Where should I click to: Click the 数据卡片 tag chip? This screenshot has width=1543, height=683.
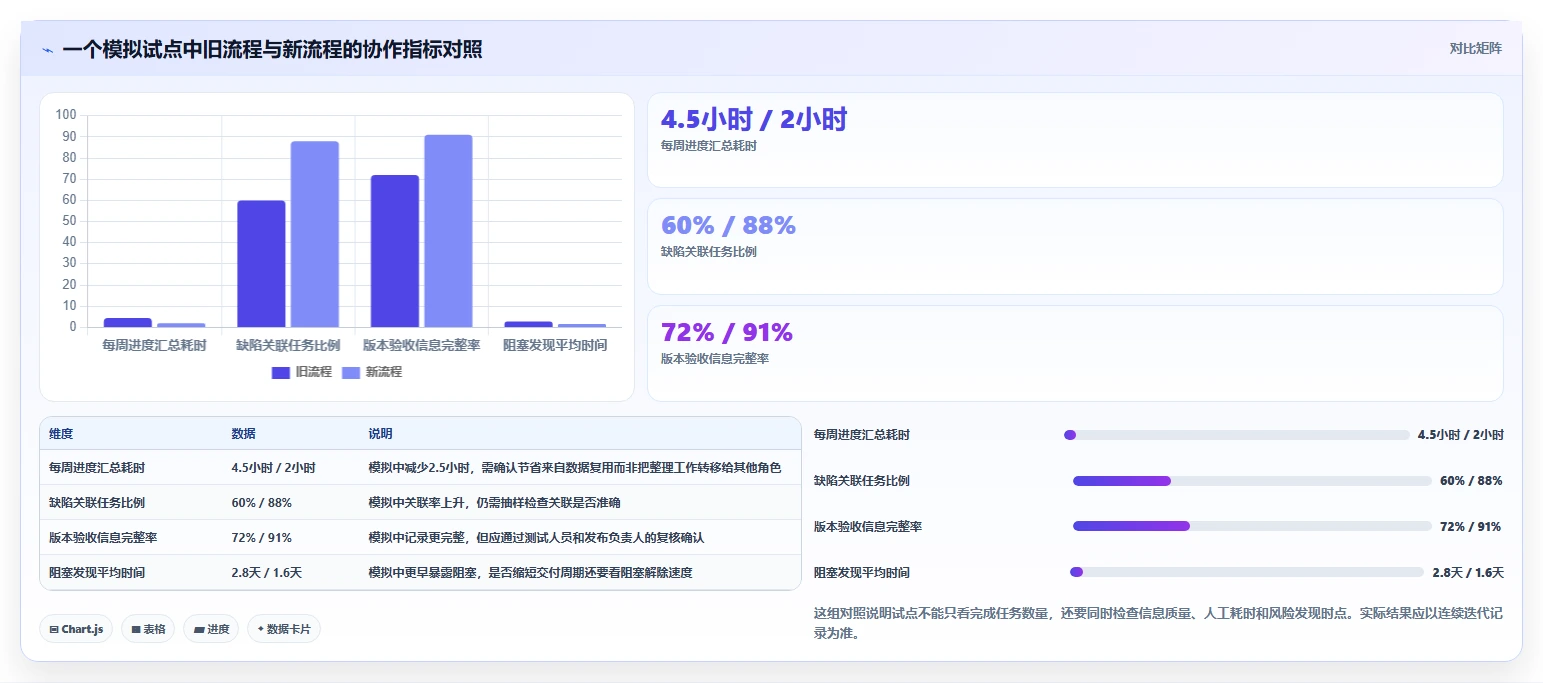(284, 629)
